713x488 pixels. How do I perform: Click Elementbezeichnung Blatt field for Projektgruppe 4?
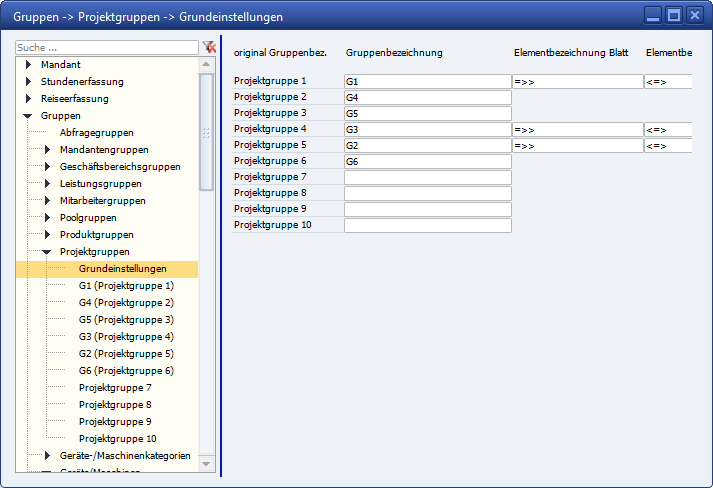577,130
